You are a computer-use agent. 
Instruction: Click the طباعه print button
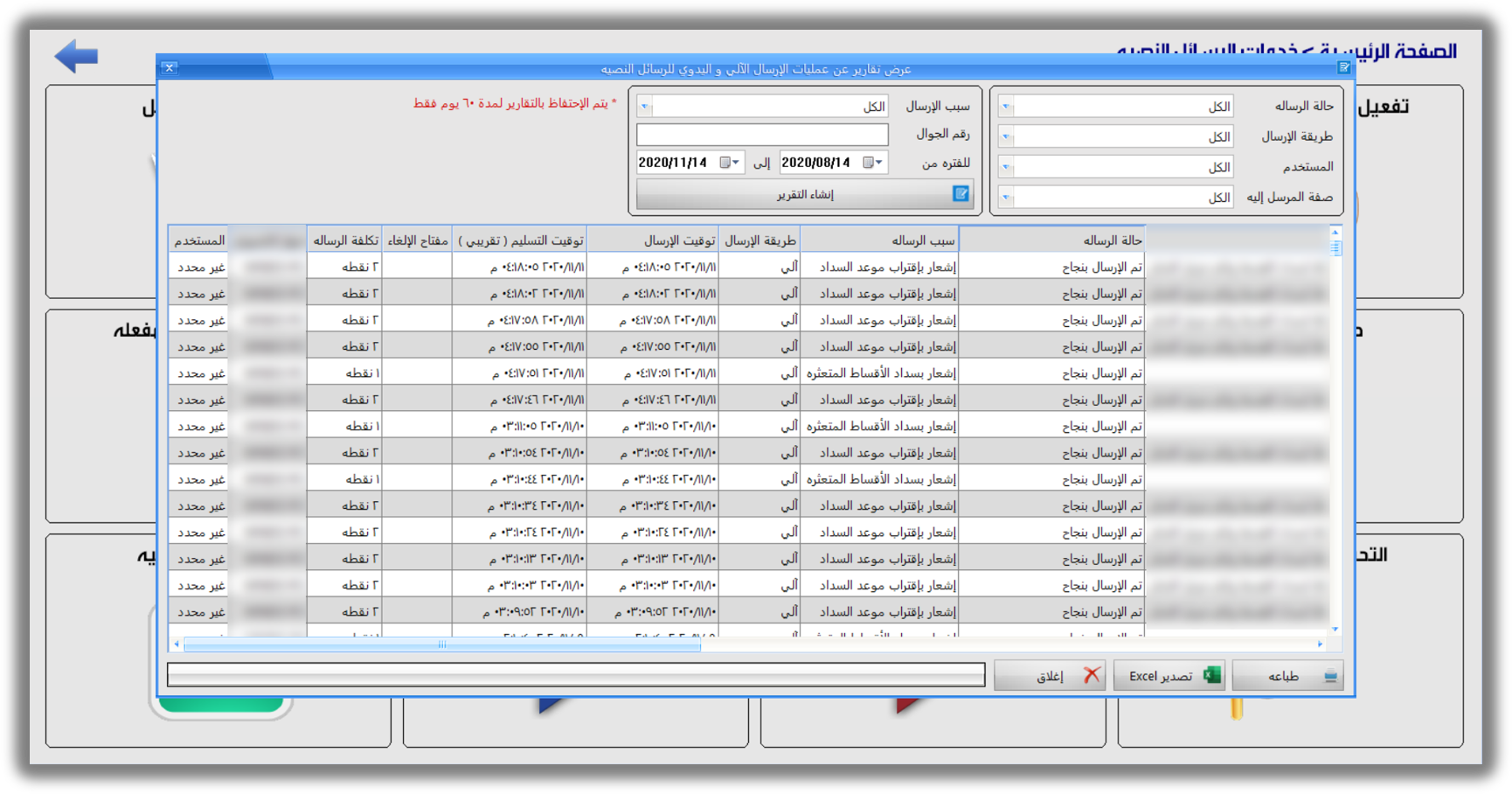[1287, 676]
